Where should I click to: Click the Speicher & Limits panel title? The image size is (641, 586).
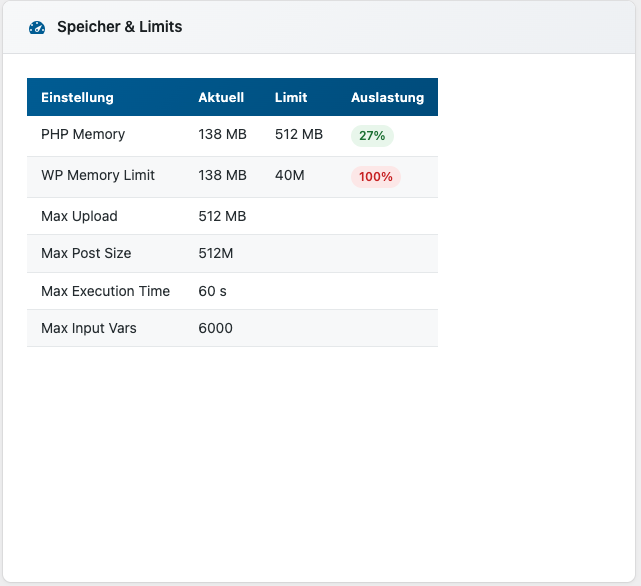click(119, 27)
